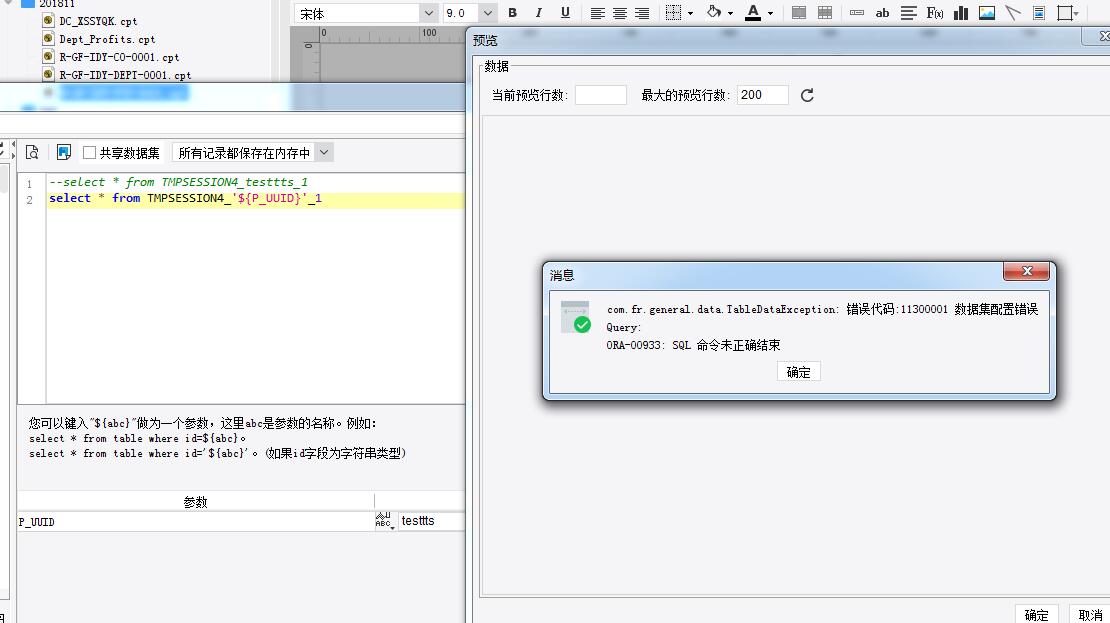This screenshot has width=1110, height=623.
Task: Click the testtts parameter value field
Action: pos(431,521)
